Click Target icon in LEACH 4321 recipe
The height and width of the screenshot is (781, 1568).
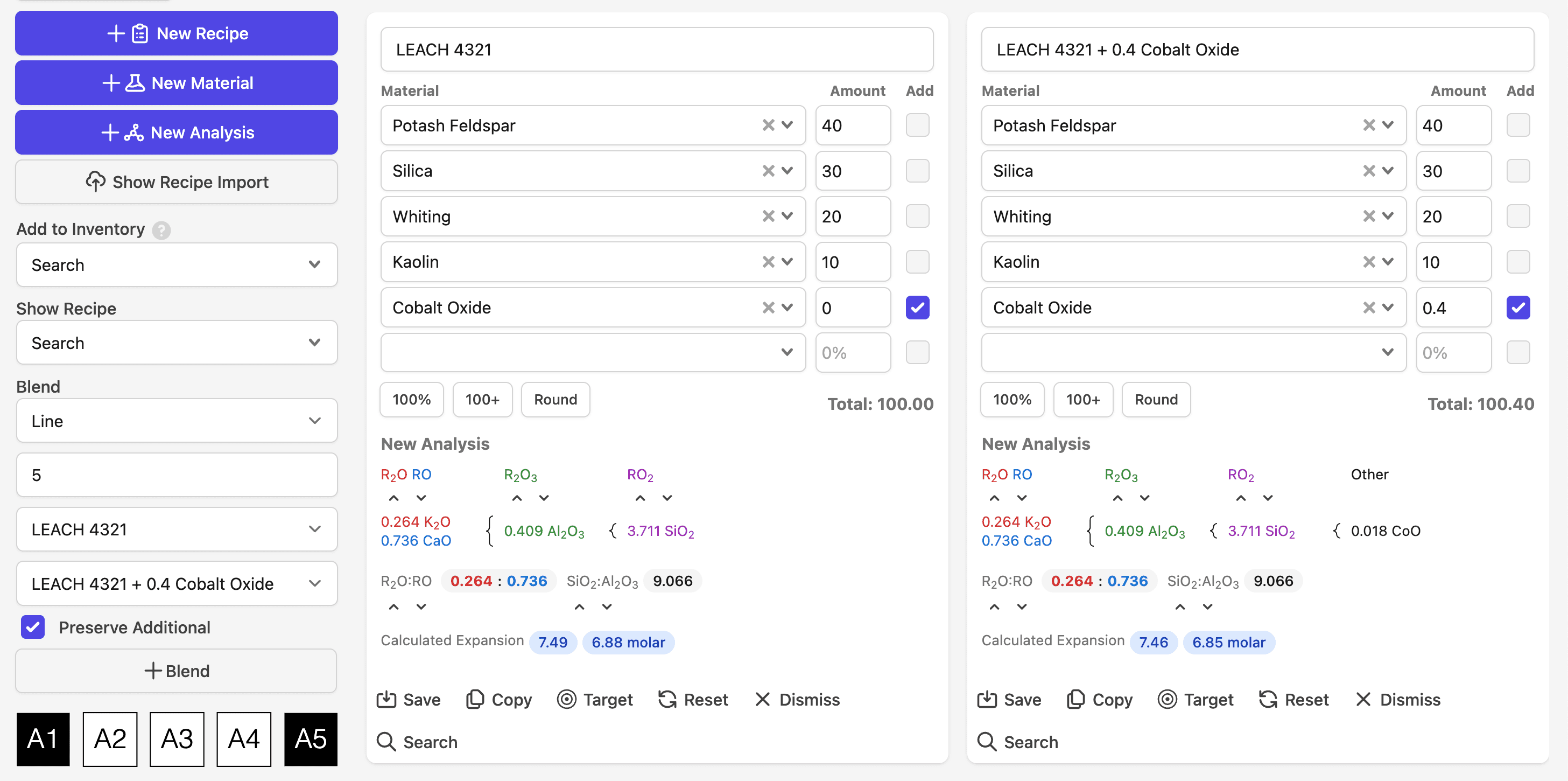click(566, 699)
